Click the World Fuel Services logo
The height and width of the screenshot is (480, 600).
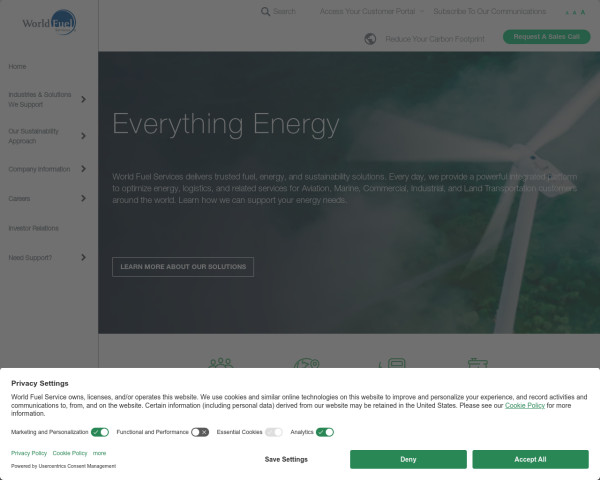tap(49, 22)
